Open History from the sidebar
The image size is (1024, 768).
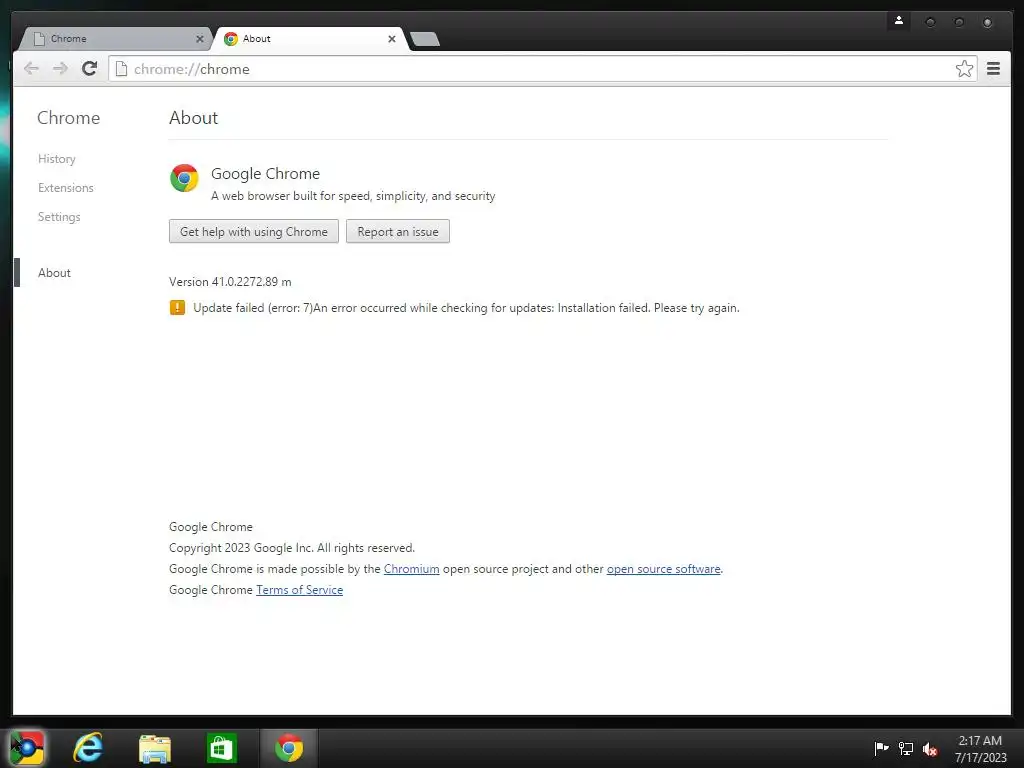[57, 159]
